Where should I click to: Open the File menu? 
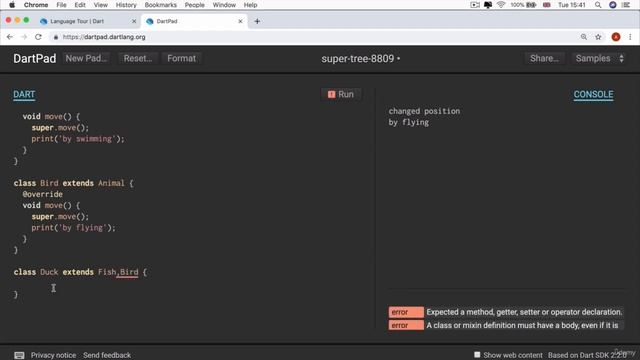[61, 5]
